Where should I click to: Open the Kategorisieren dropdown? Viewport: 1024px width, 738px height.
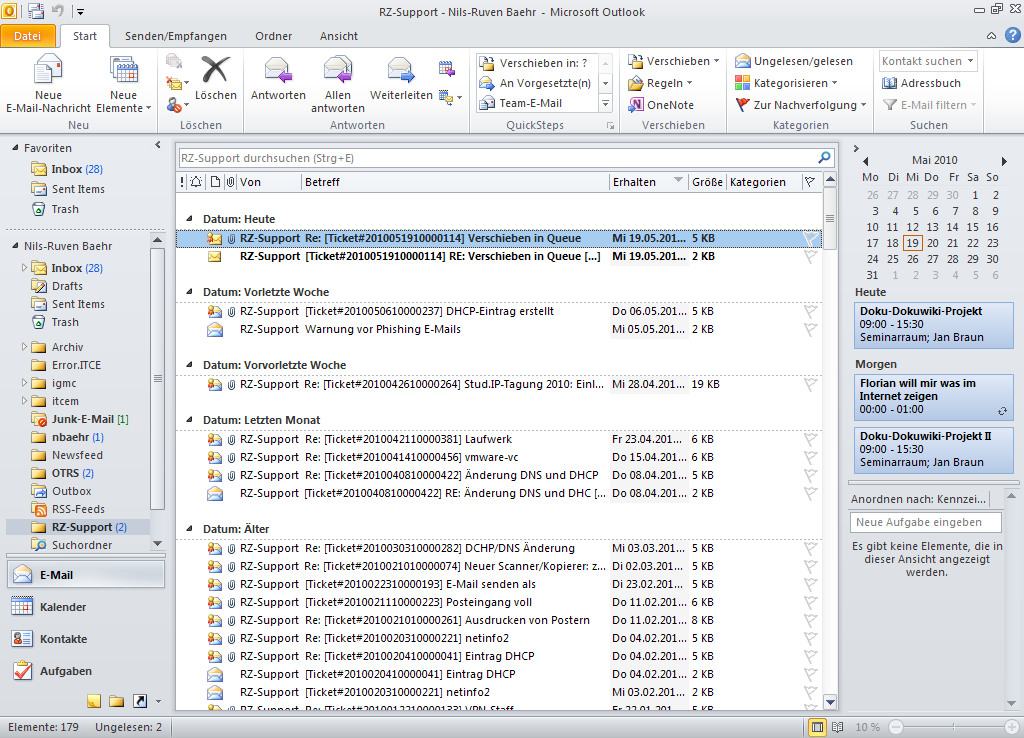pos(787,83)
